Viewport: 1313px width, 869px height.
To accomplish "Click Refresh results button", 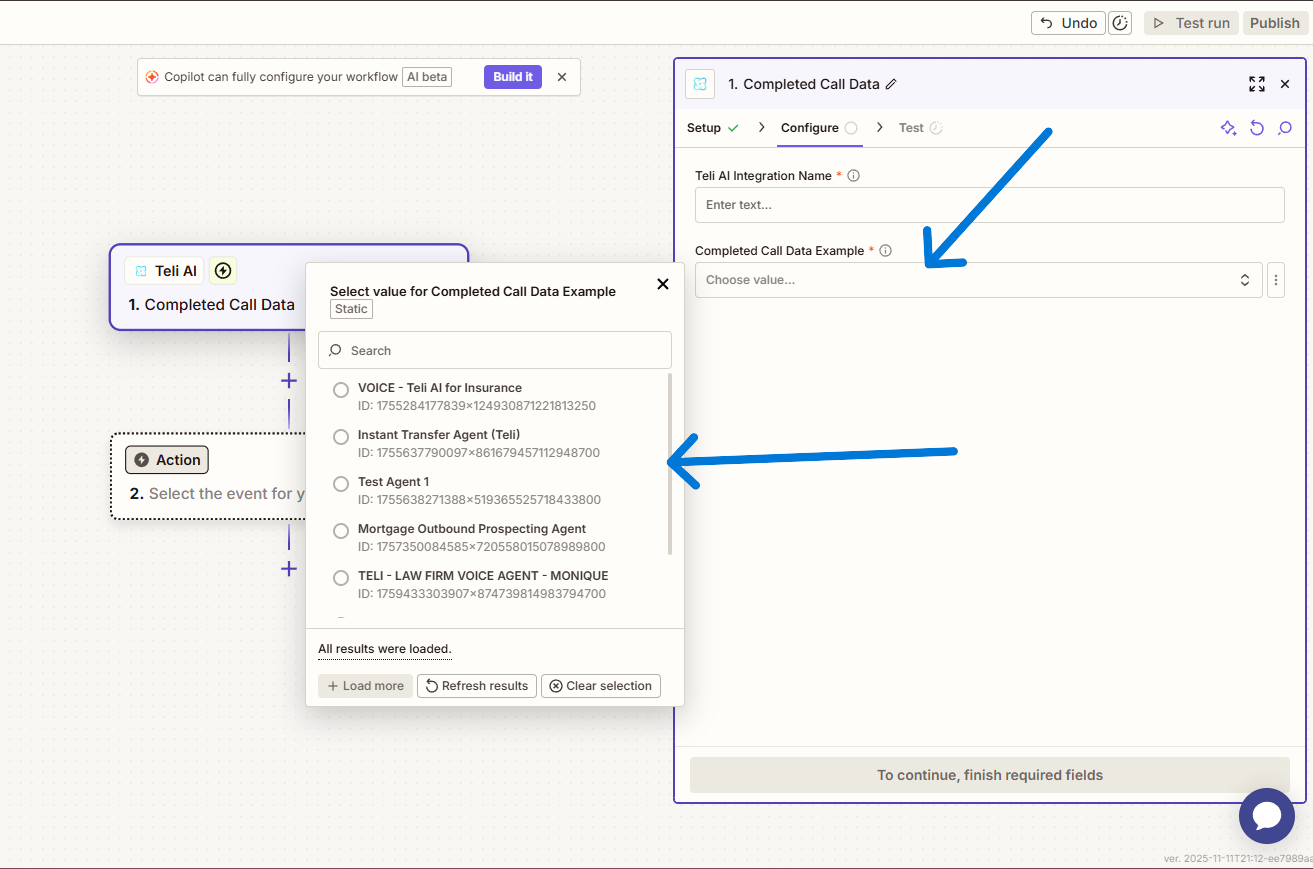I will (477, 686).
